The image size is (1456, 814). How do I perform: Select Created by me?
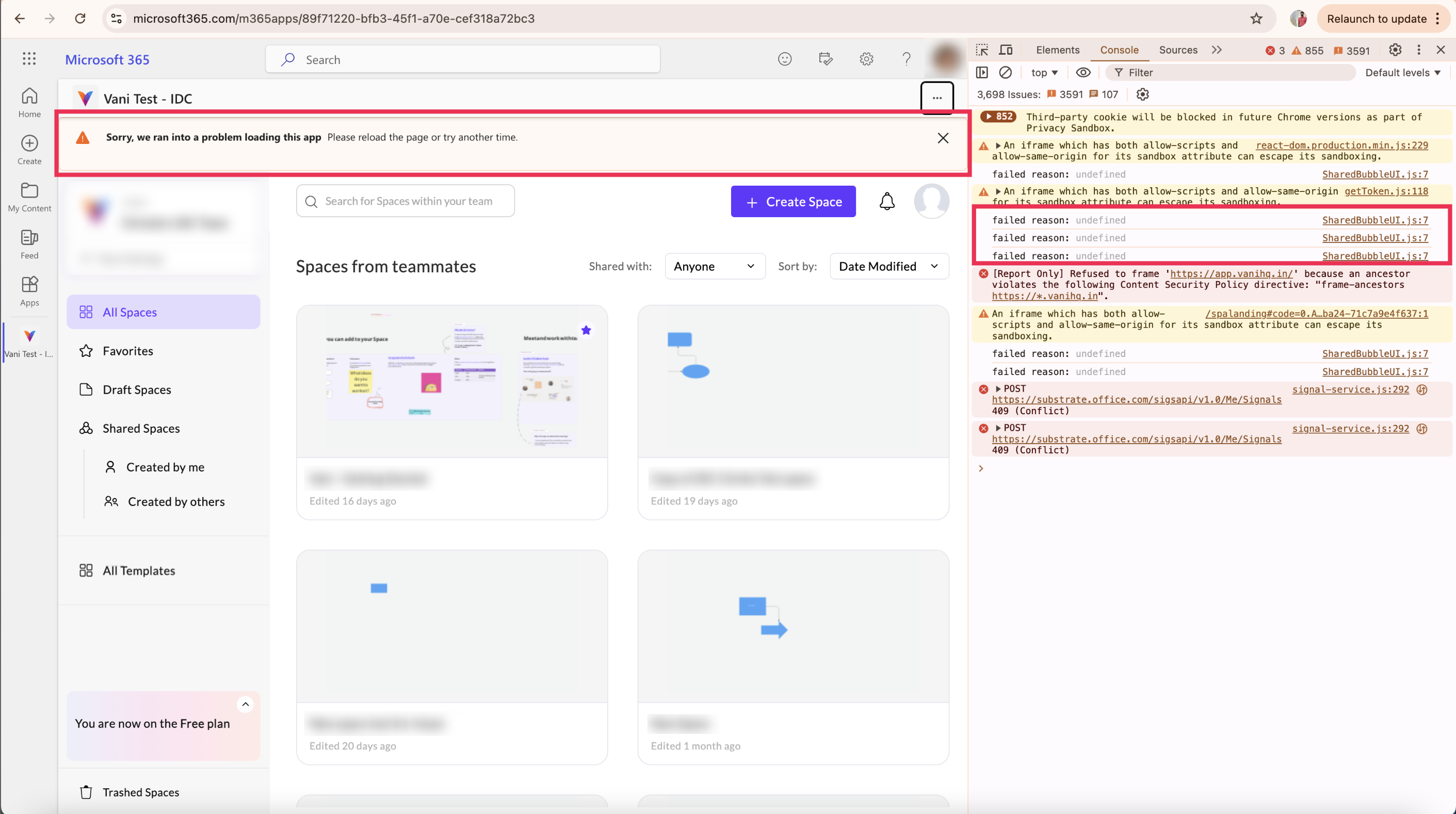[x=165, y=467]
